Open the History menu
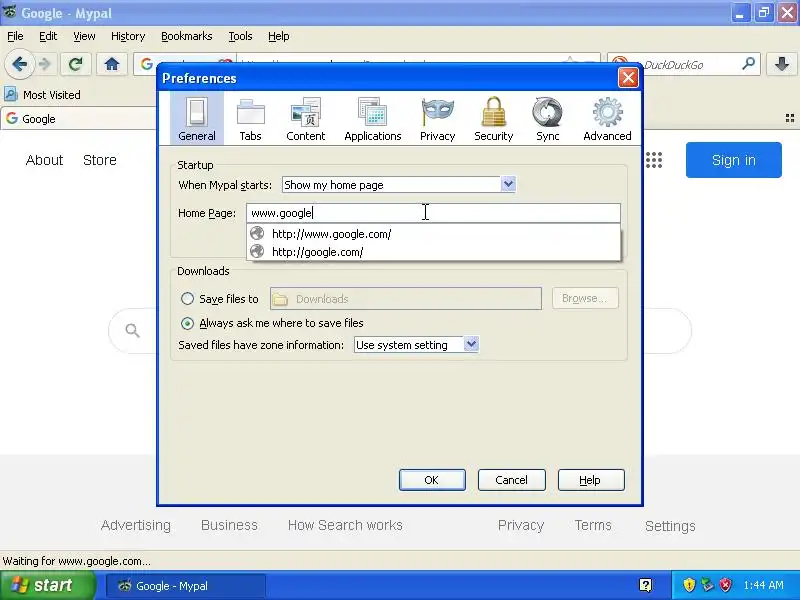This screenshot has height=600, width=800. point(128,36)
